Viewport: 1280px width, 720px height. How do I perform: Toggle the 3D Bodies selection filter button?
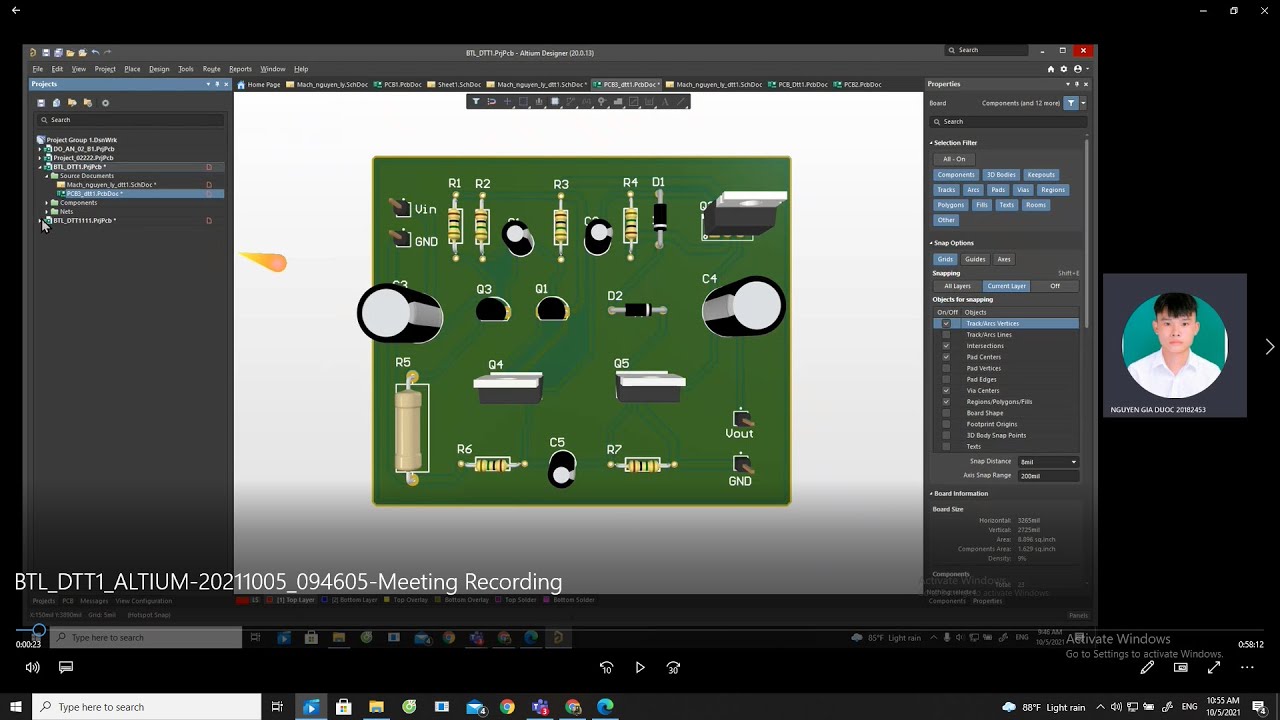1001,175
